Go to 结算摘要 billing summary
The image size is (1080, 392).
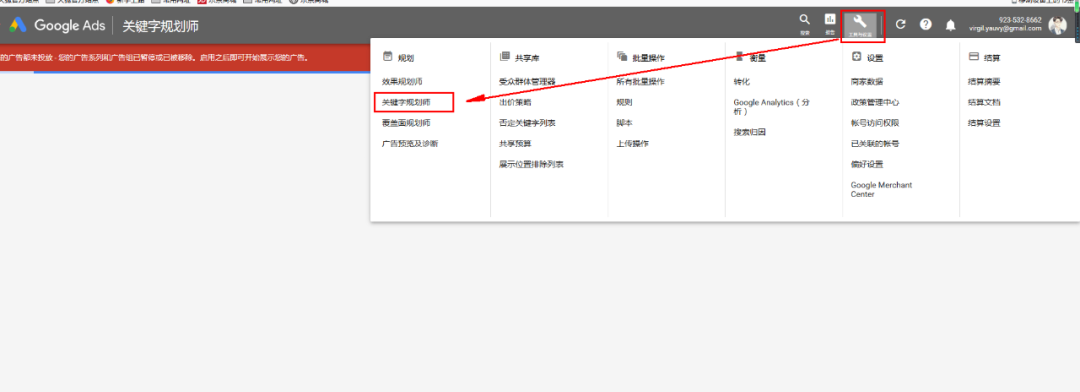[x=984, y=81]
